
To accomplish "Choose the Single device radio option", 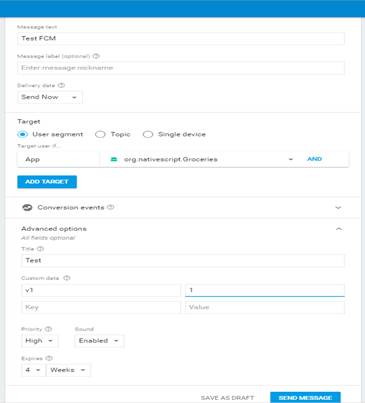I will tap(148, 134).
